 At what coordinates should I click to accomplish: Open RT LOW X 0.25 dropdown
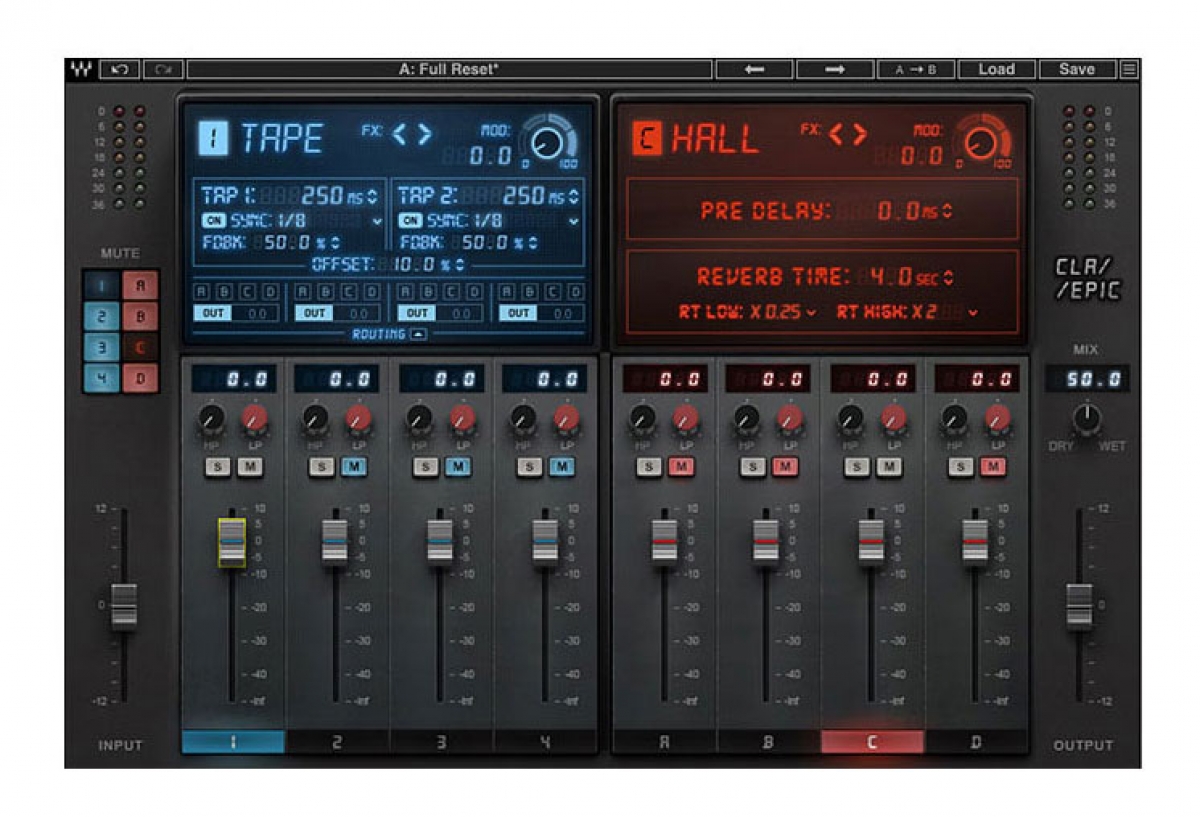(810, 313)
